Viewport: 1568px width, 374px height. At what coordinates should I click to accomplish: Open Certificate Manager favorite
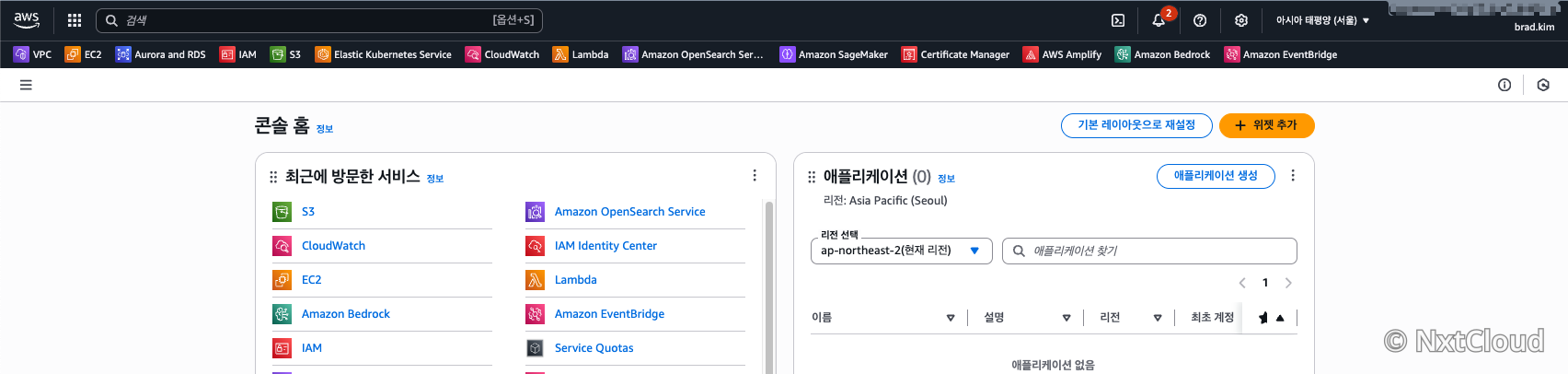coord(955,54)
